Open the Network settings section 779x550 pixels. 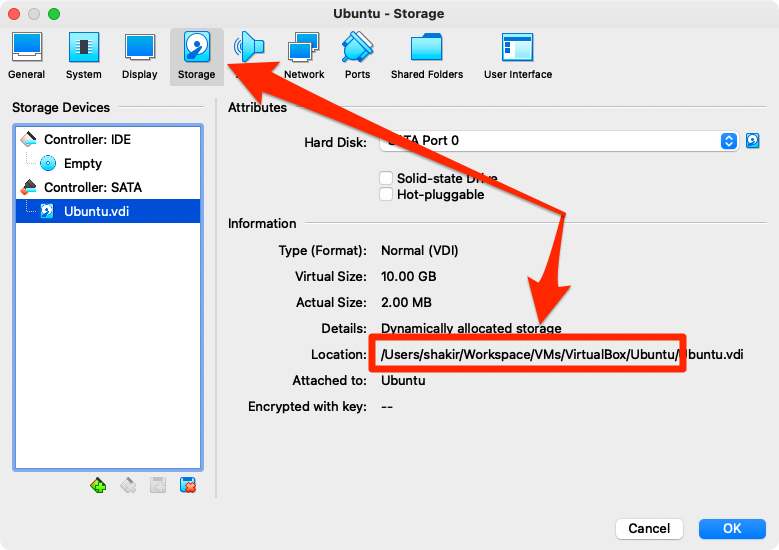304,56
